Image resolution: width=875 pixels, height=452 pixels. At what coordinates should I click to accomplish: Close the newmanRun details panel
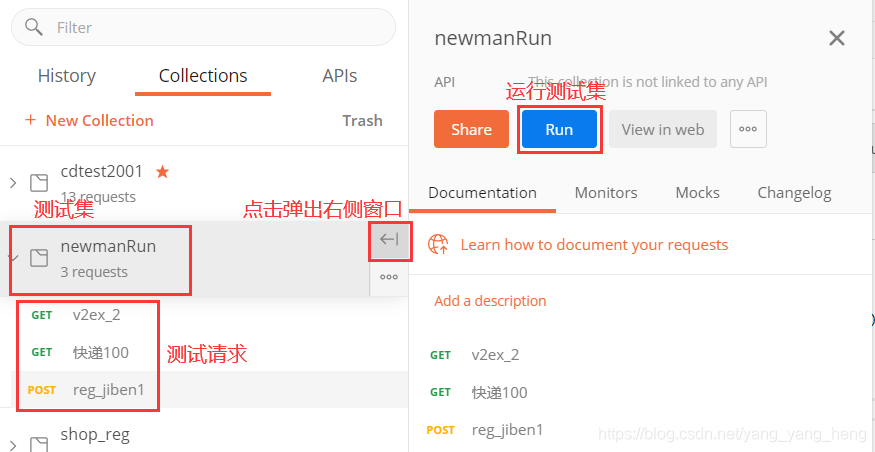click(x=836, y=38)
